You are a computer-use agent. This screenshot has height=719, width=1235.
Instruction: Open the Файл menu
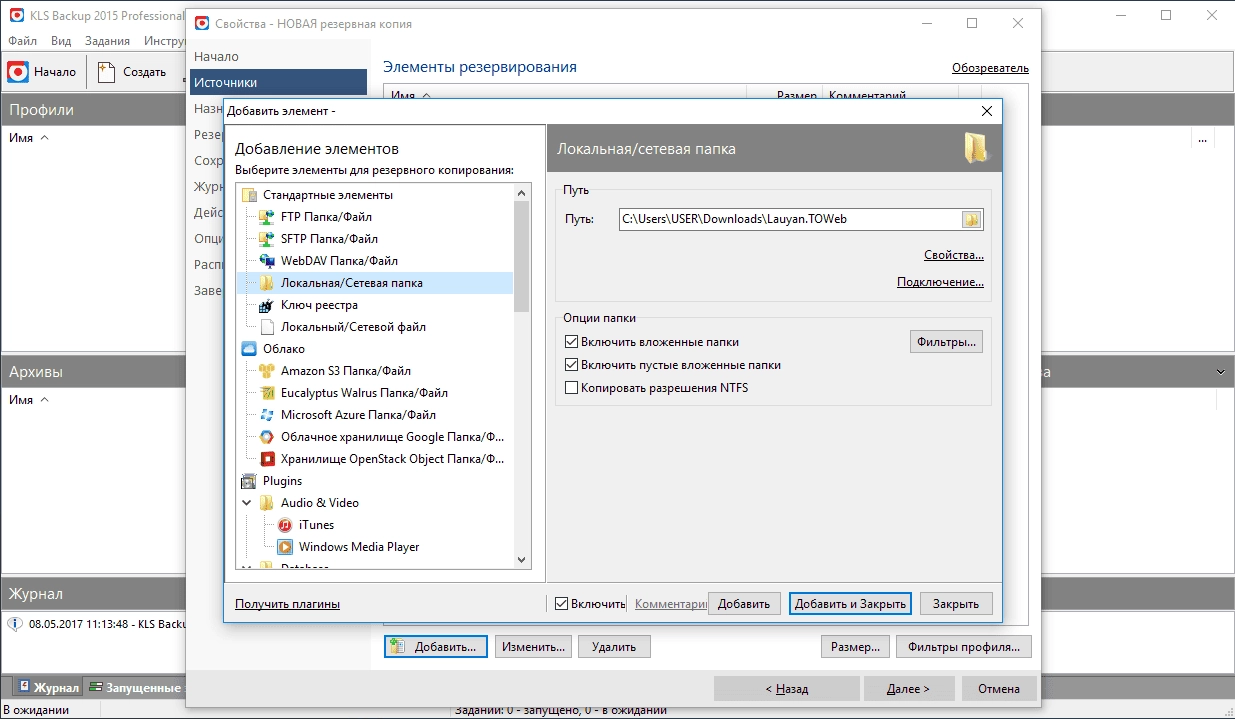(22, 41)
